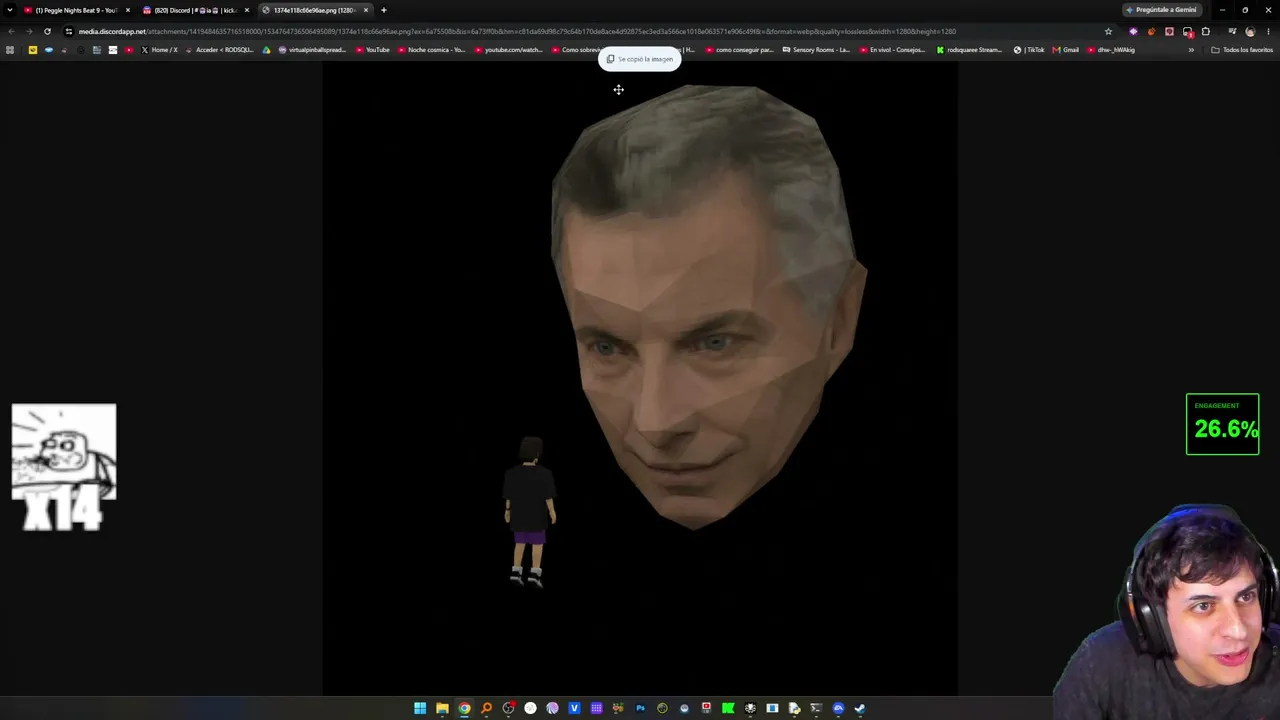
Task: Open a new browser tab
Action: [384, 10]
